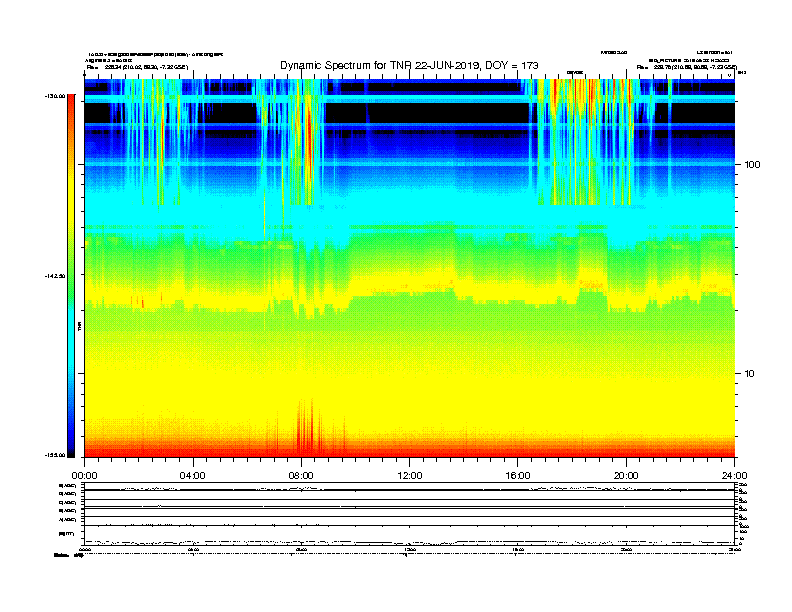This screenshot has height=612, width=792.
Task: Click the 'Dynamic Spectrum for TNR 22-JUN-2019' title
Action: pos(409,65)
